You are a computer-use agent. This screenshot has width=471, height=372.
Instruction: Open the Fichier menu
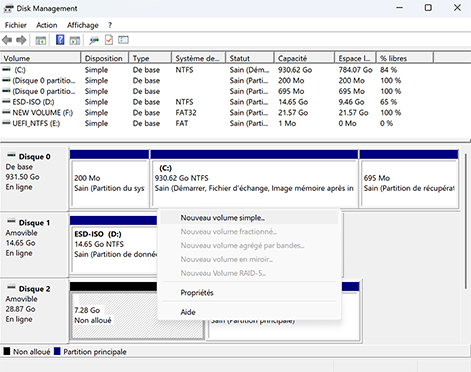(16, 25)
